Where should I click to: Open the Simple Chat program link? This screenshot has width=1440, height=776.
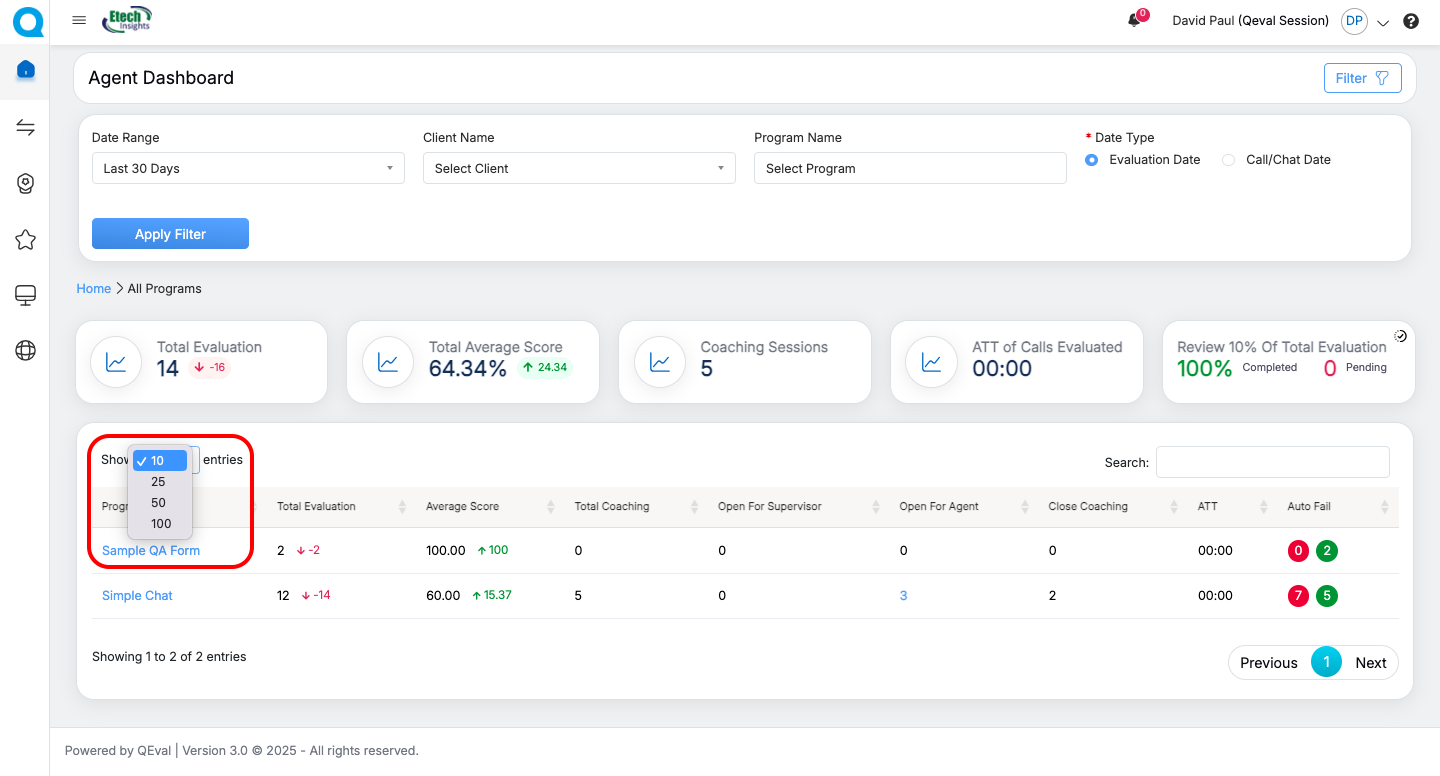click(x=137, y=596)
